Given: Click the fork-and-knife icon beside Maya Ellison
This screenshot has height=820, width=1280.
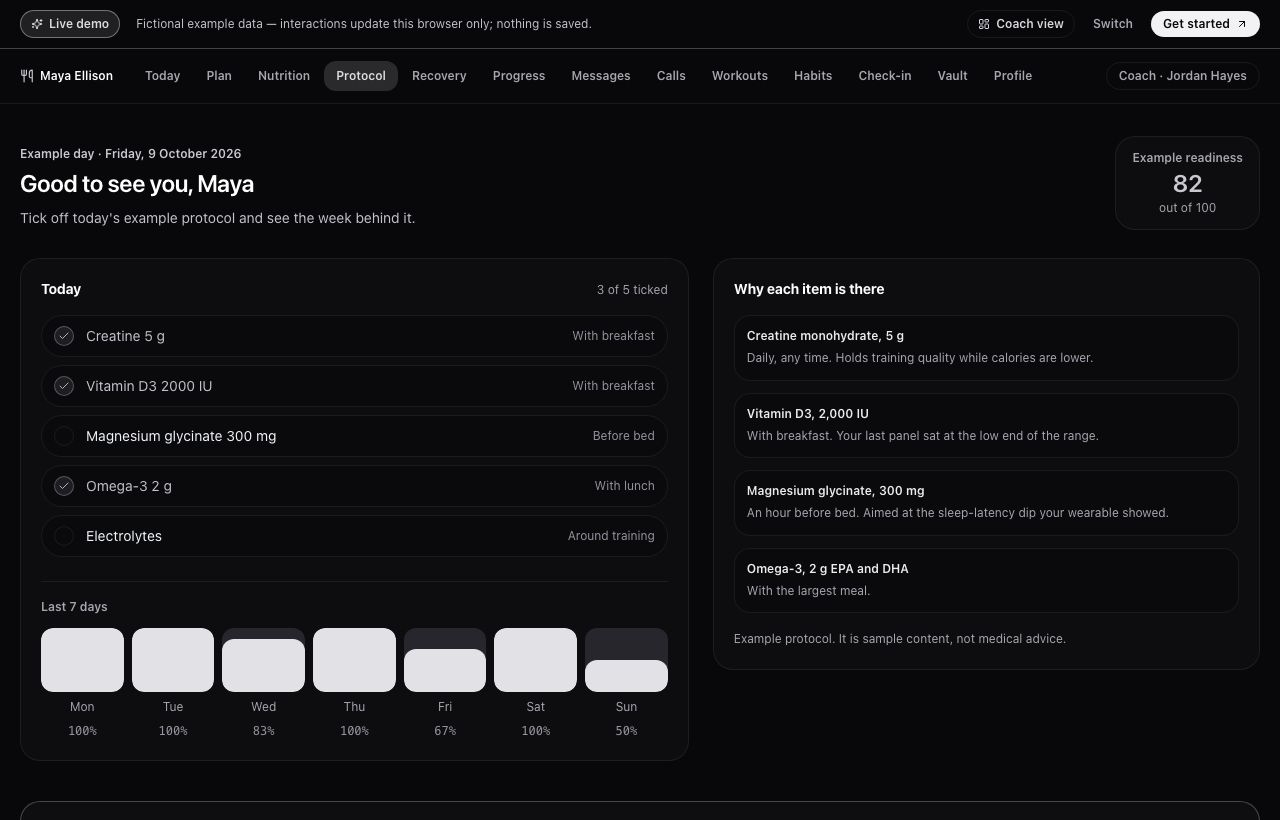Looking at the screenshot, I should 27,76.
